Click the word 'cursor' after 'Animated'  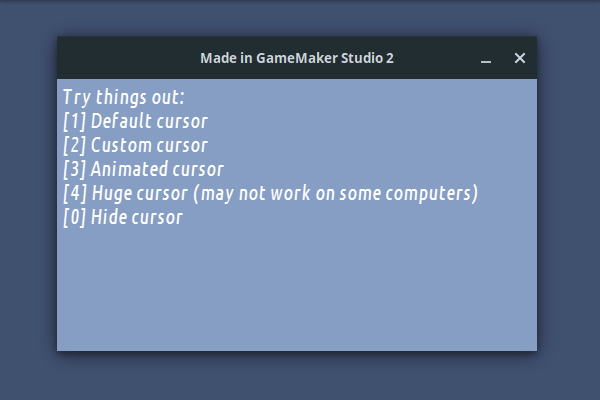coord(197,170)
